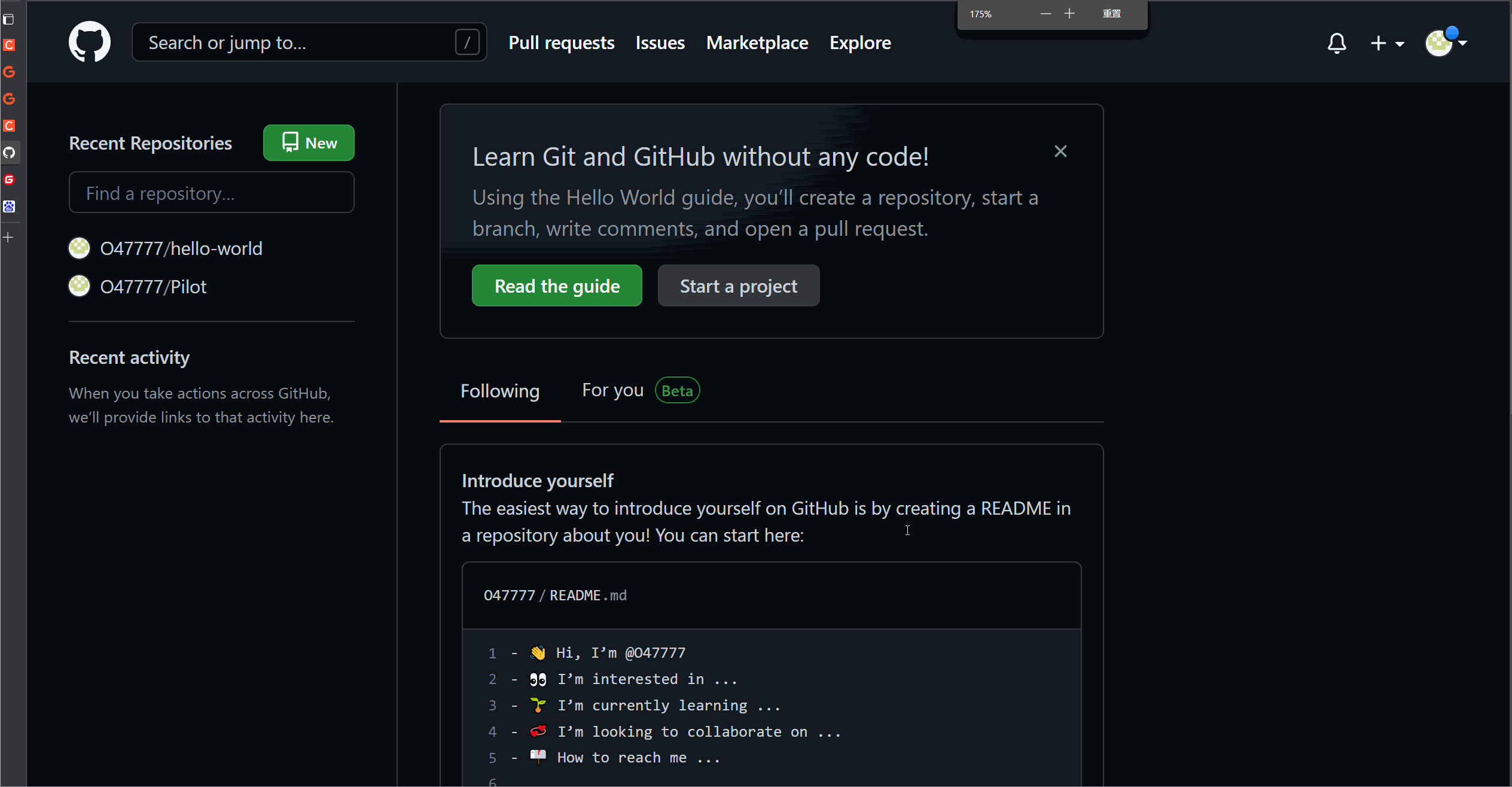The width and height of the screenshot is (1512, 787).
Task: Create a repository with the New button
Action: [x=309, y=142]
